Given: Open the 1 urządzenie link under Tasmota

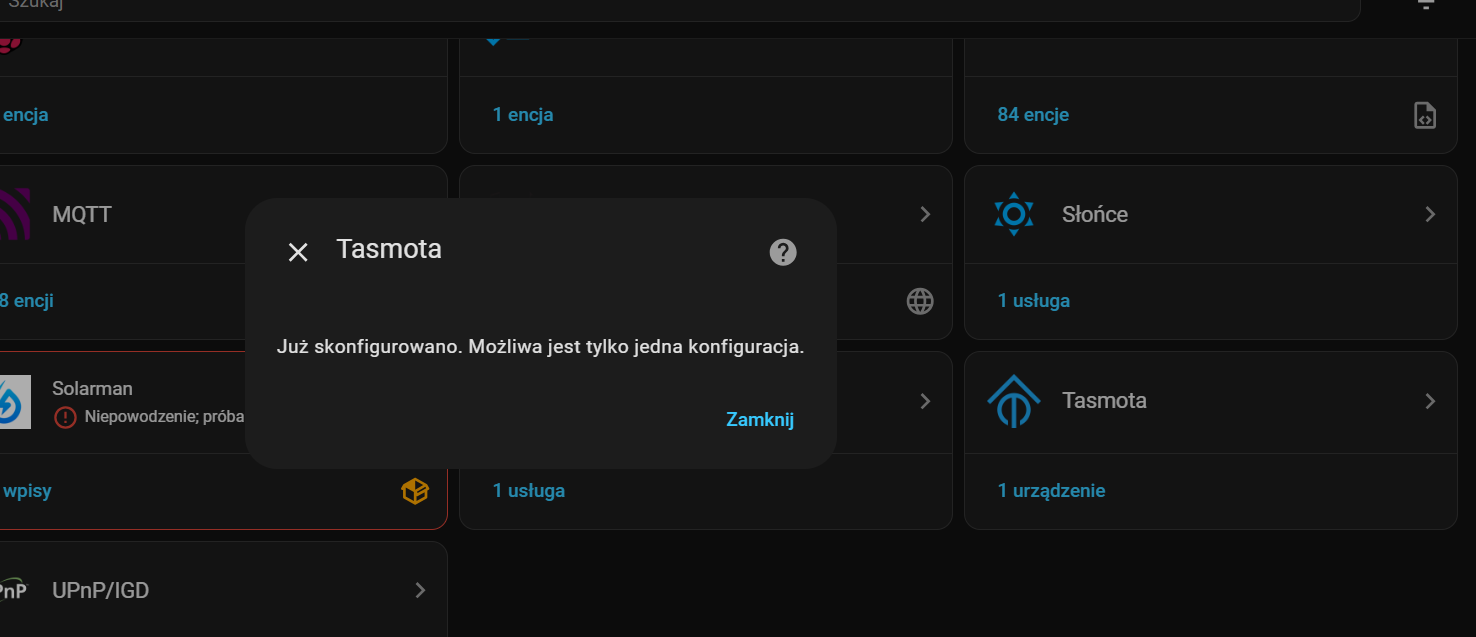Looking at the screenshot, I should 1051,491.
